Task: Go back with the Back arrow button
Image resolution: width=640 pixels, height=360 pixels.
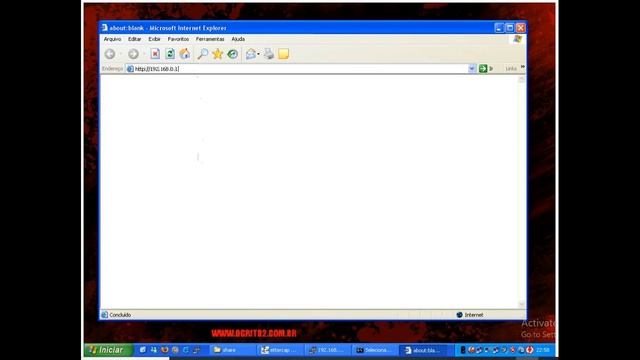Action: coord(110,54)
